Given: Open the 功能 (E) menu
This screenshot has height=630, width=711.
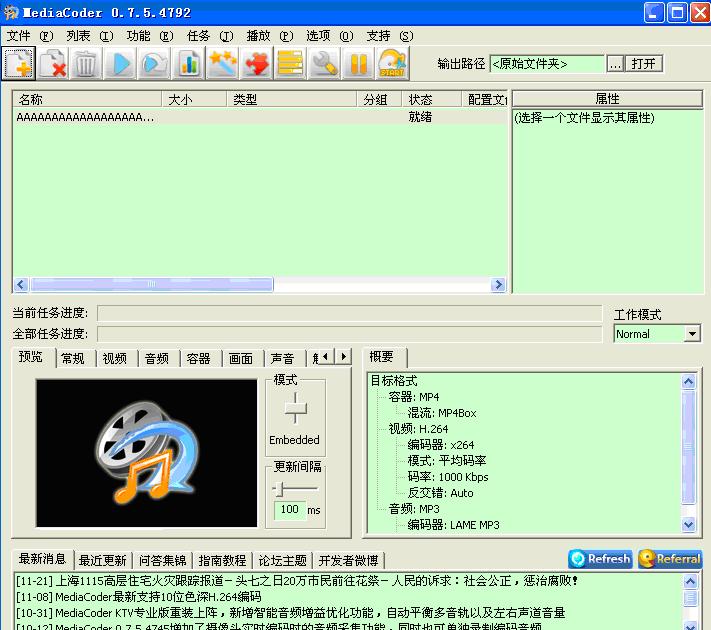Looking at the screenshot, I should pyautogui.click(x=150, y=35).
